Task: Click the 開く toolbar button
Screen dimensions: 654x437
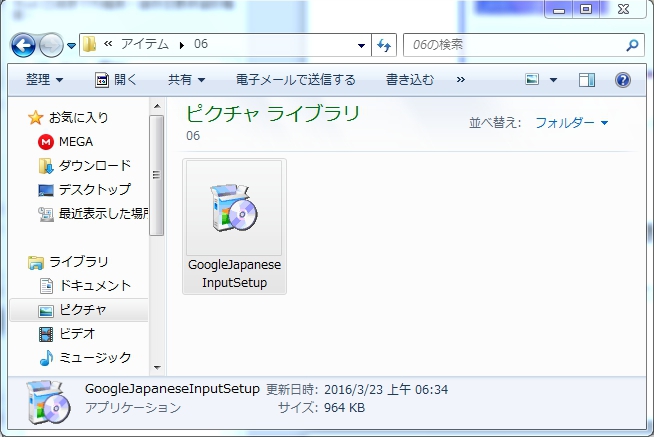Action: 116,79
